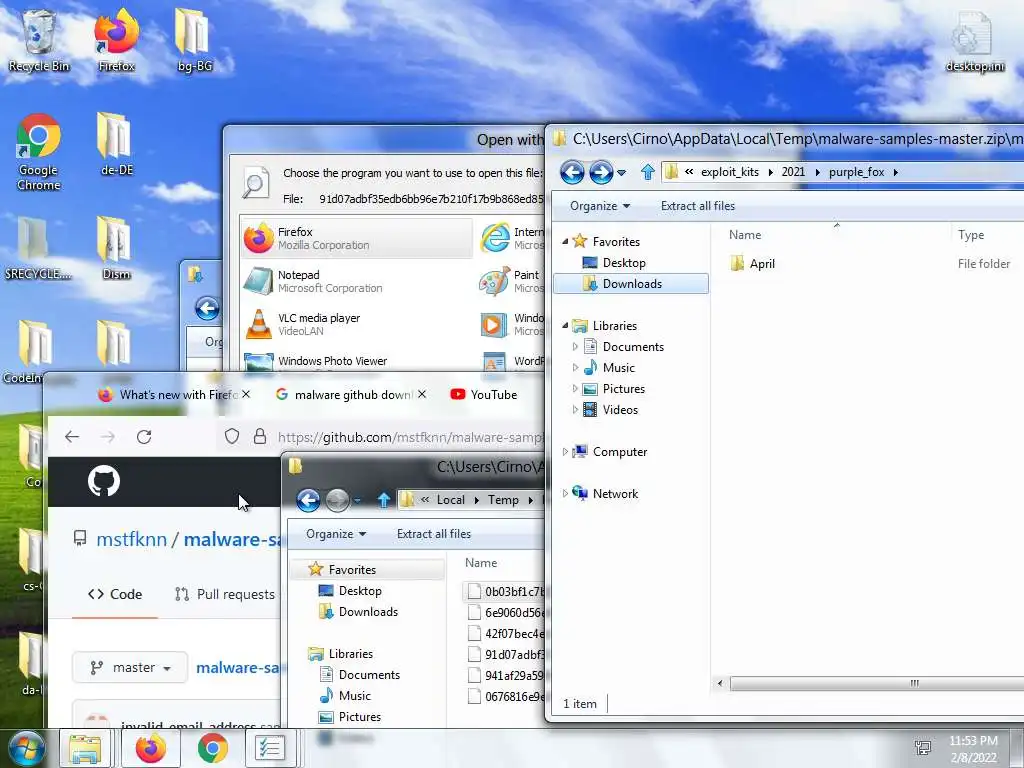Go up one level in purple_fox Explorer window
The height and width of the screenshot is (768, 1024).
[x=647, y=172]
